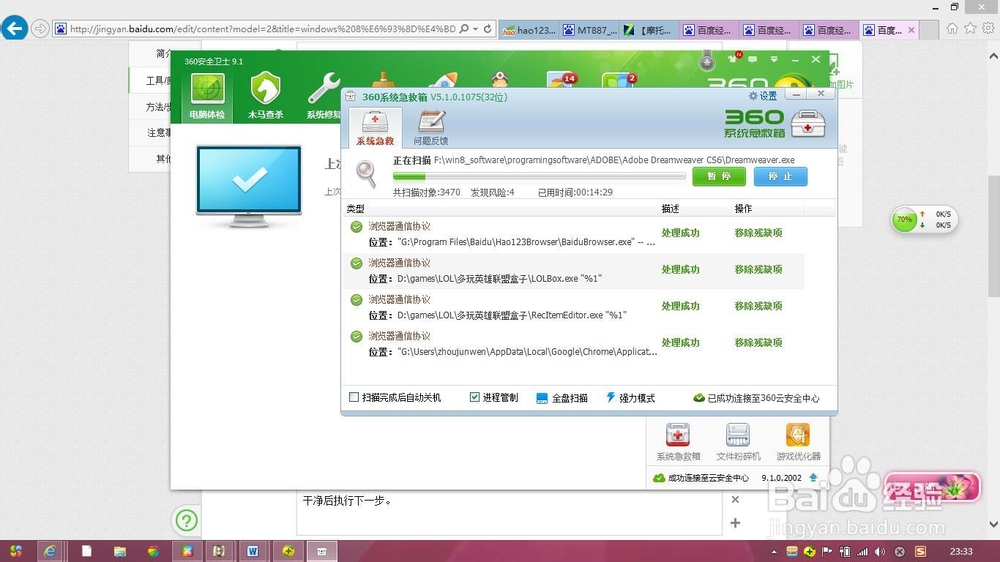Select the RecItemEditor.exe location text

click(497, 315)
